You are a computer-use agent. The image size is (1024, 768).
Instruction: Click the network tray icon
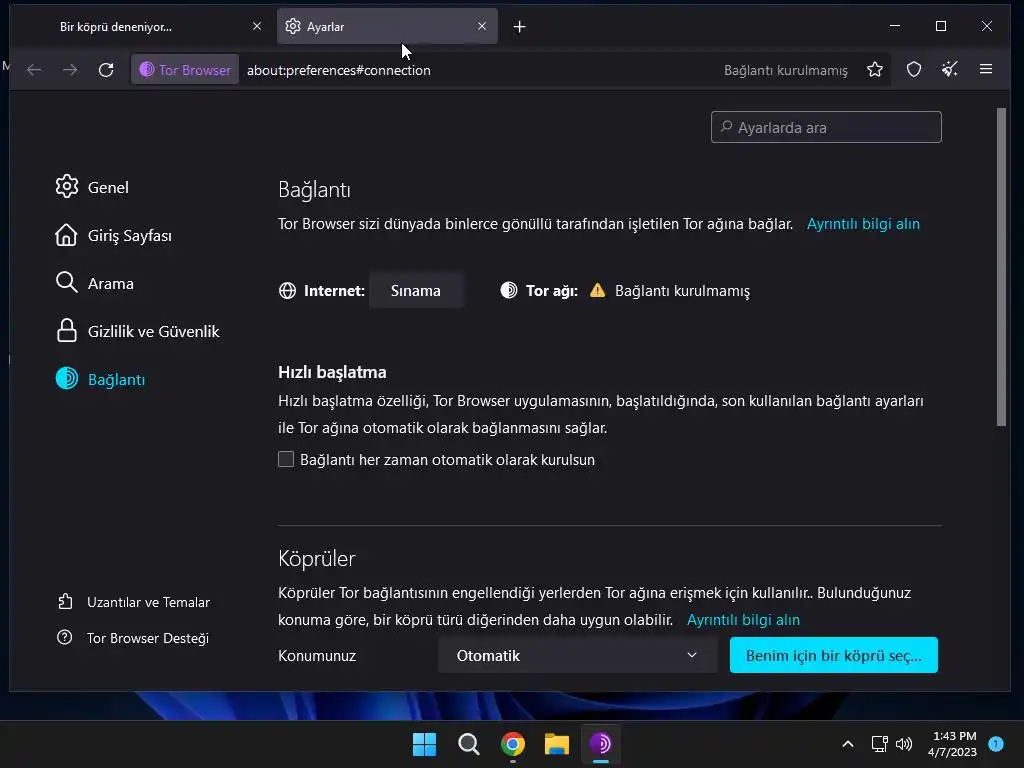point(879,744)
